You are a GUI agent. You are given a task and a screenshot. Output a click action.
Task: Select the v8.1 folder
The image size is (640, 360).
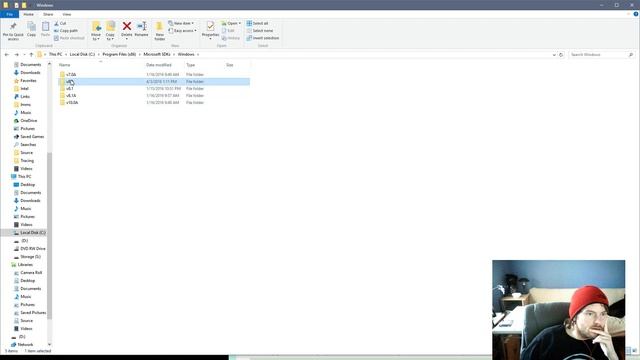click(70, 89)
